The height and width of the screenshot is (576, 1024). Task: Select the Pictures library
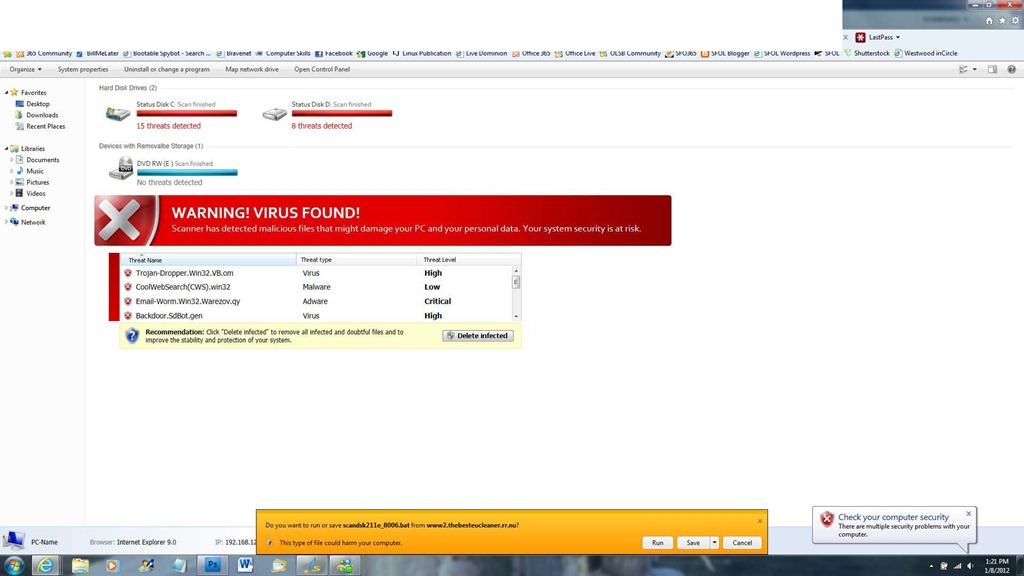(32, 182)
